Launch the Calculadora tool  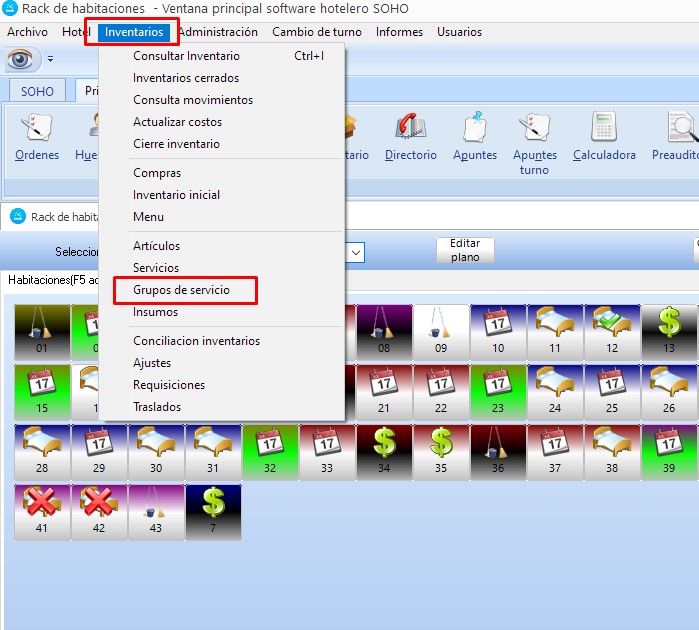coord(604,130)
